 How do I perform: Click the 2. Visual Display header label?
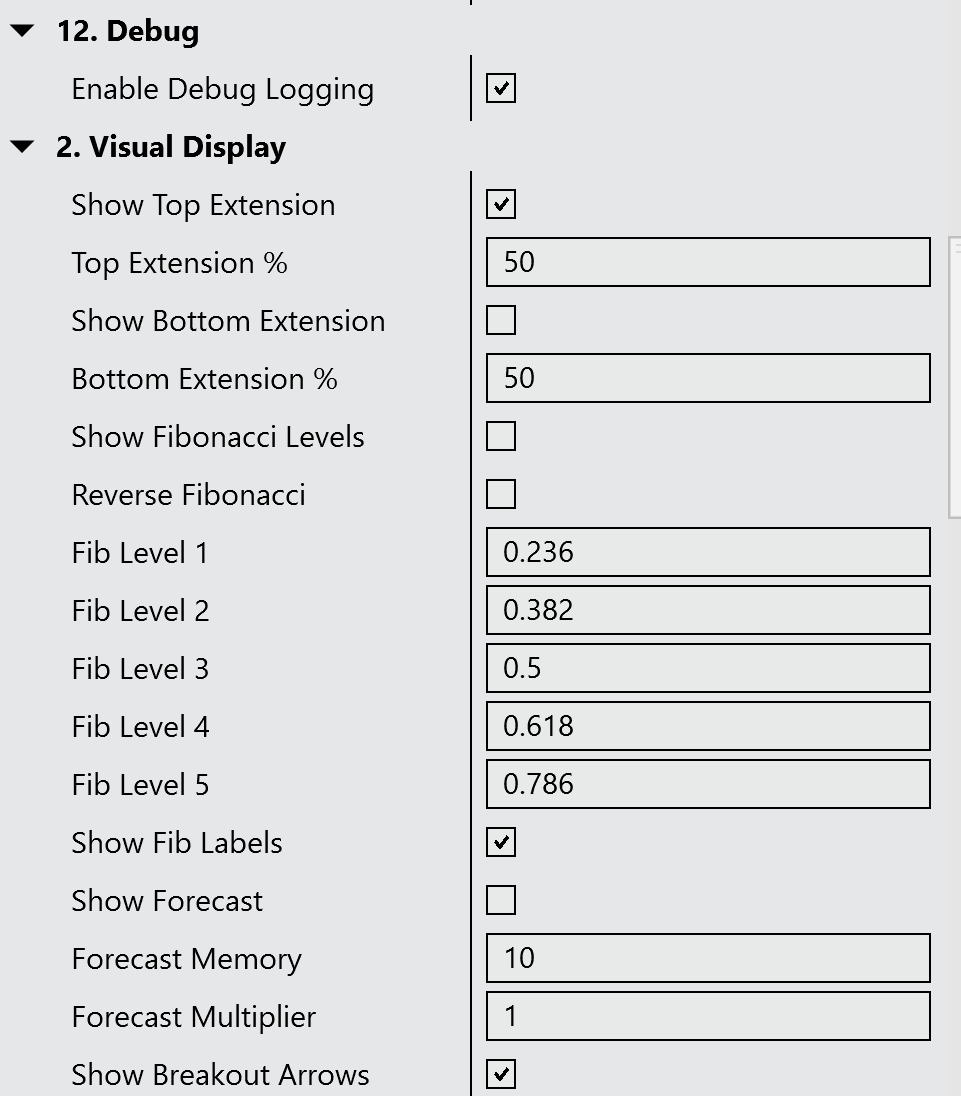tap(171, 148)
